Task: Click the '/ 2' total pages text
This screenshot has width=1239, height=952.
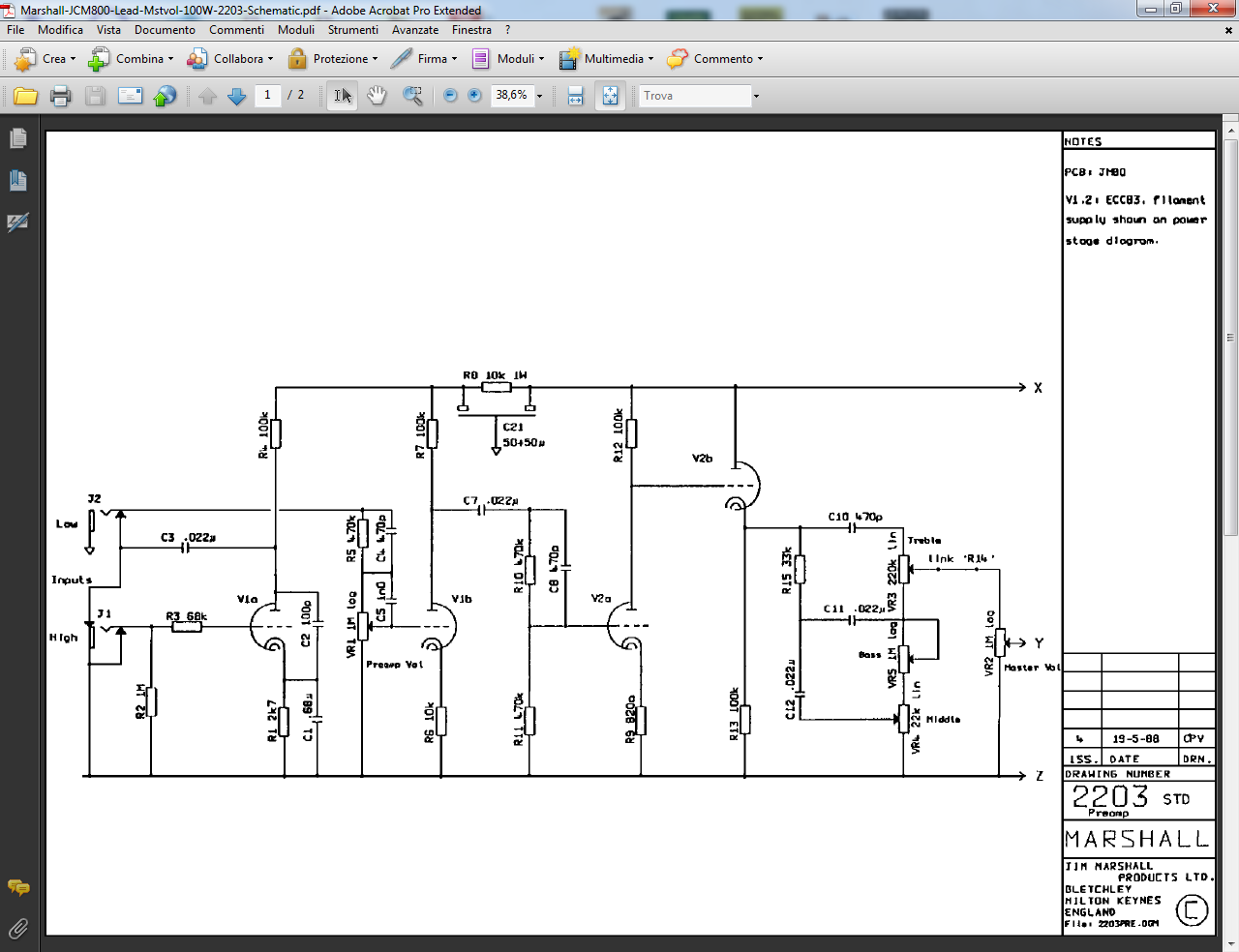Action: [x=295, y=96]
